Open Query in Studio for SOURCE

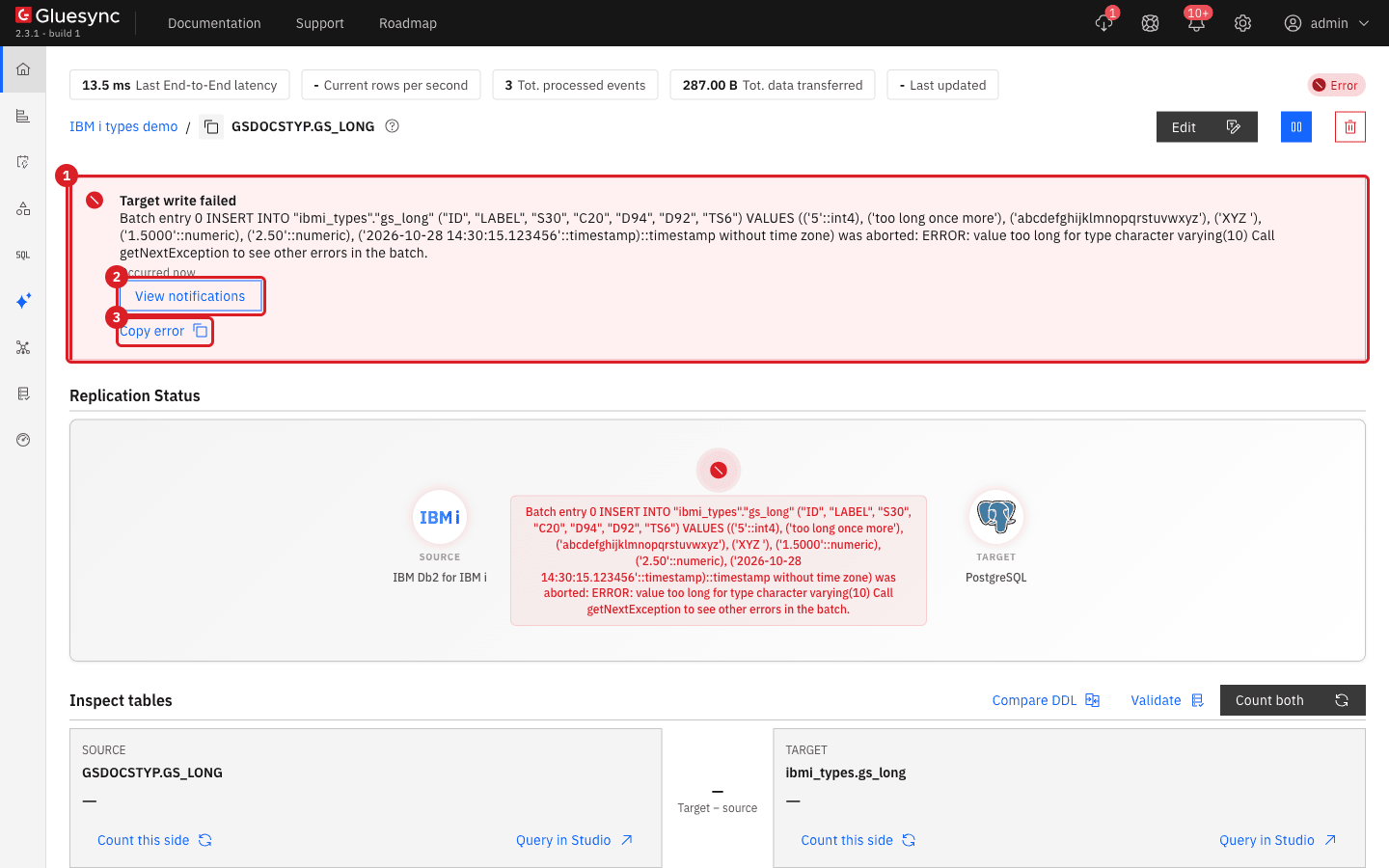coord(574,840)
